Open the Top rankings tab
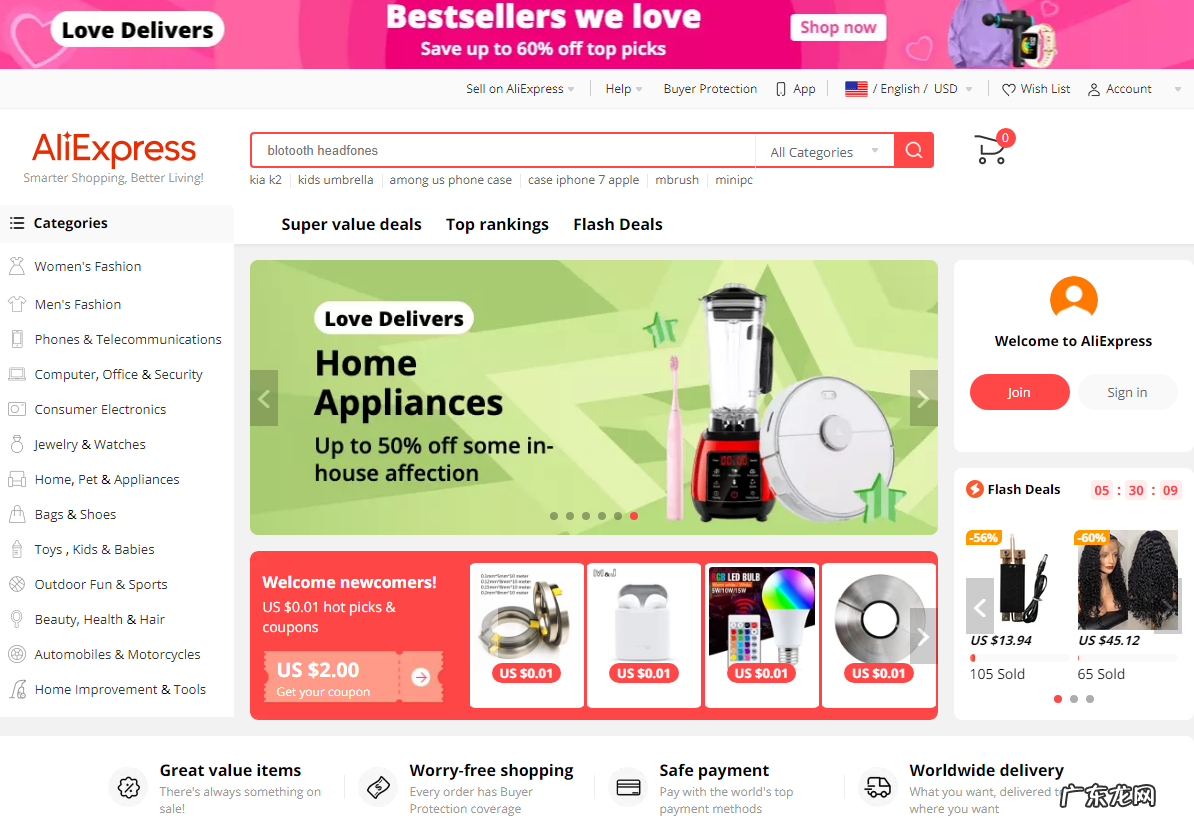The image size is (1194, 825). tap(497, 224)
